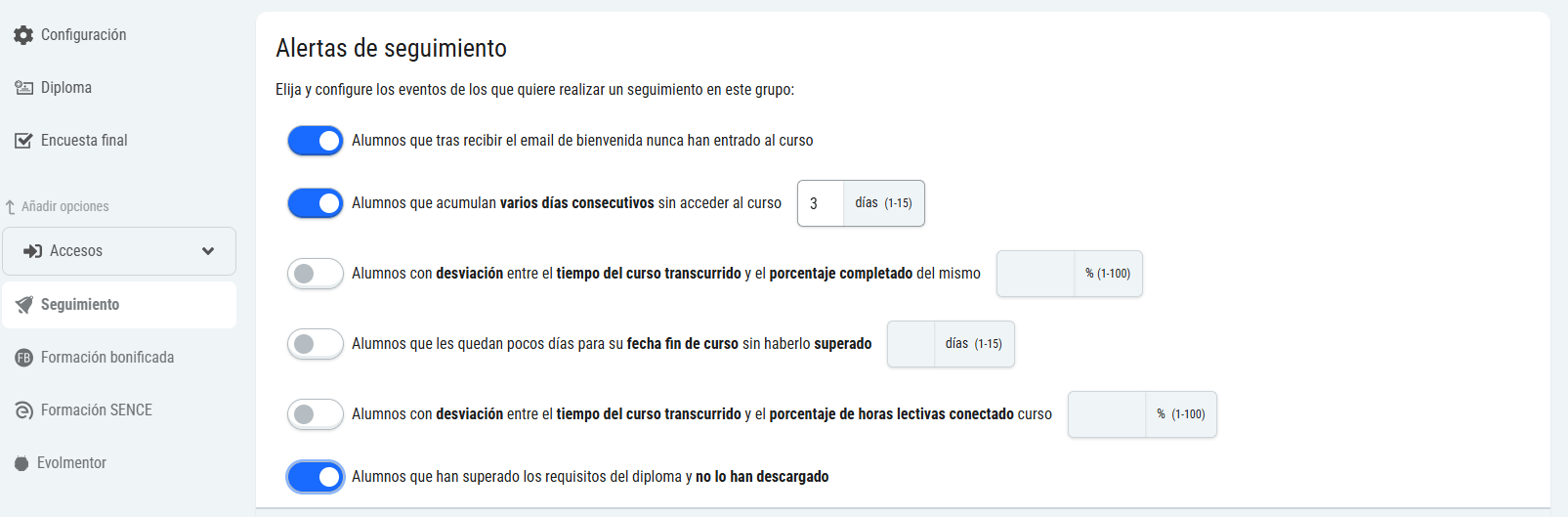The height and width of the screenshot is (517, 1568).
Task: Click the consecutive days input showing 3
Action: [821, 203]
